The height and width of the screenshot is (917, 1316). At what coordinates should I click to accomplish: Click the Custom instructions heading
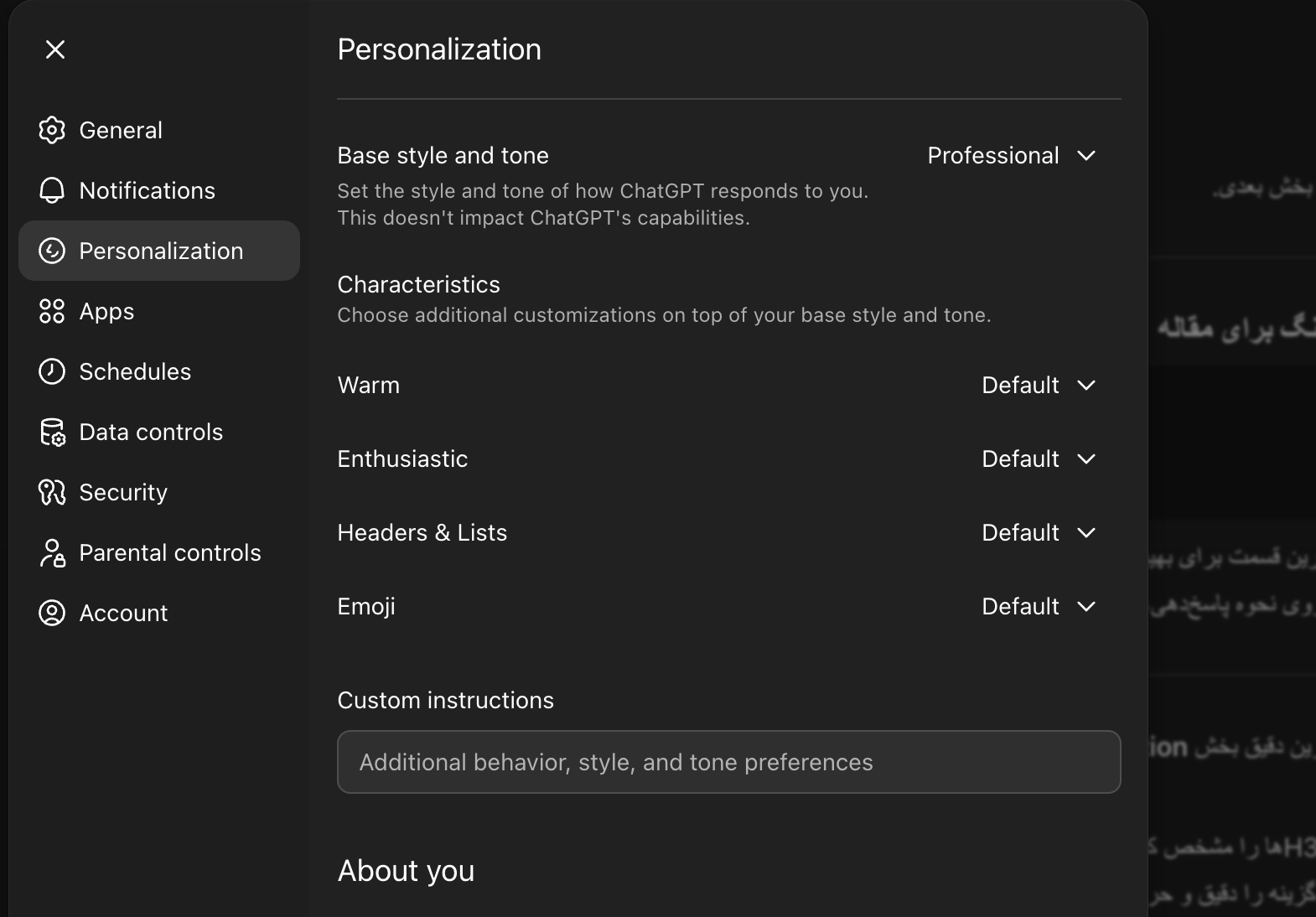[x=446, y=700]
